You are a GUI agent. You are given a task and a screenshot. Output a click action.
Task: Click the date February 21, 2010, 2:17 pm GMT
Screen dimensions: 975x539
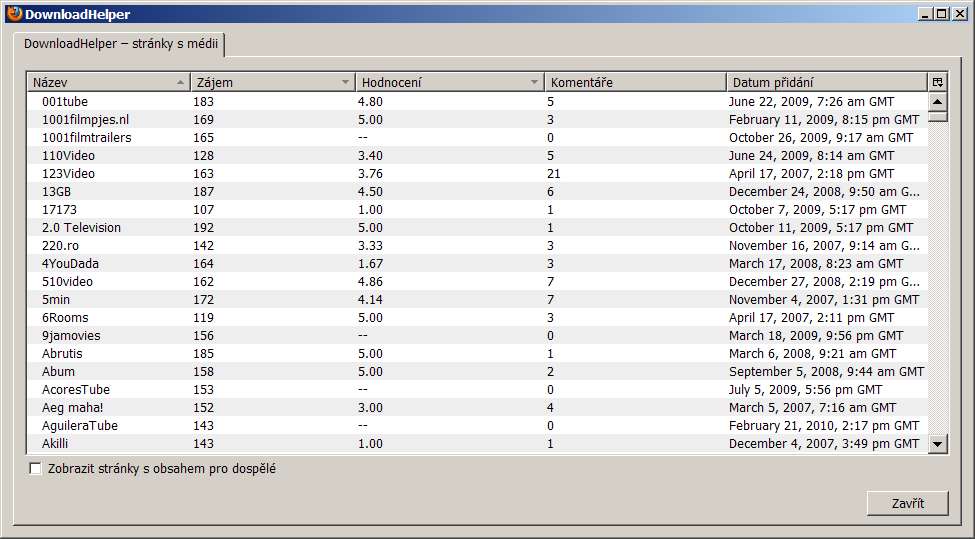(824, 426)
